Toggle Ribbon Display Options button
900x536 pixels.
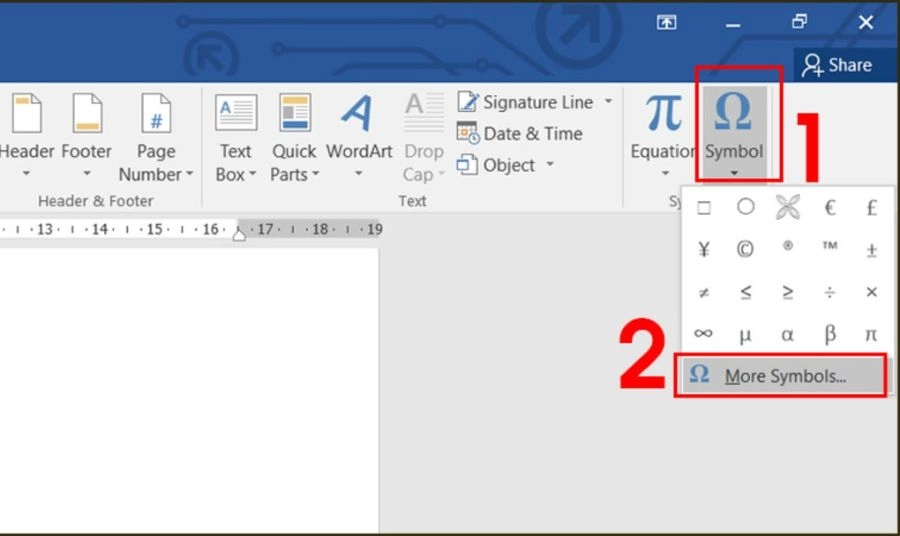point(666,22)
